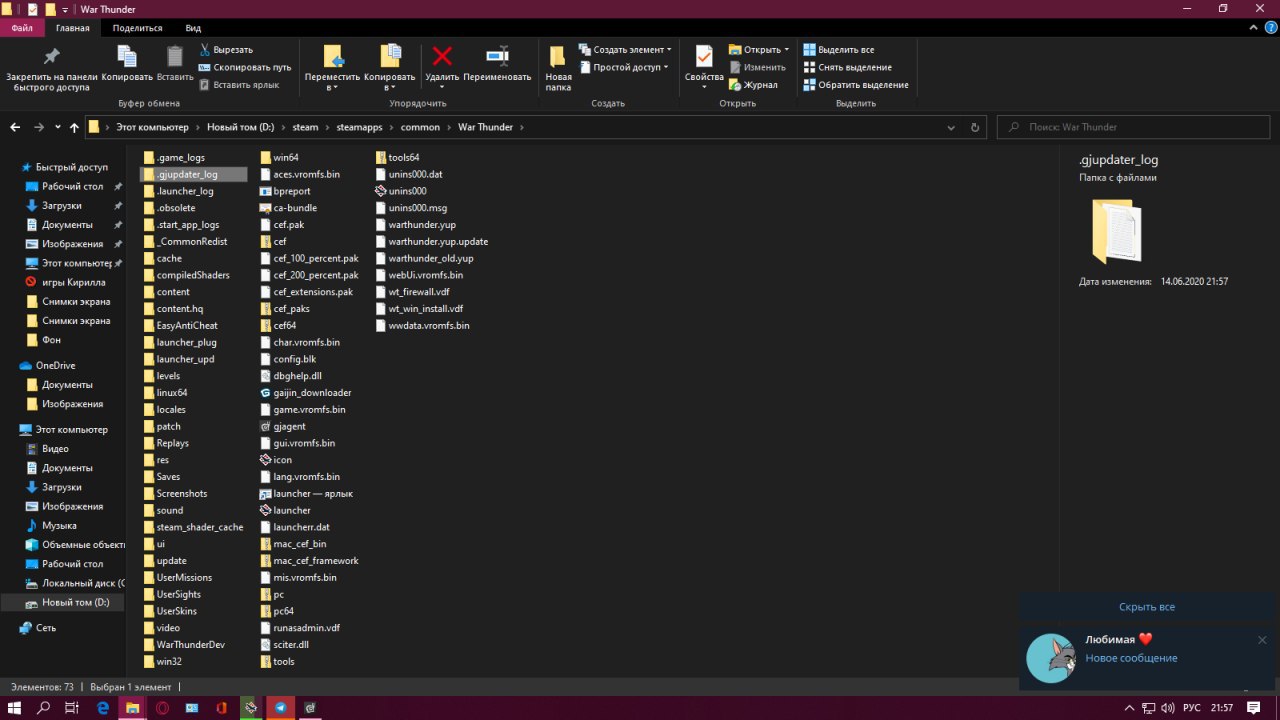This screenshot has width=1280, height=720.
Task: Select the config.blk file
Action: [x=294, y=359]
